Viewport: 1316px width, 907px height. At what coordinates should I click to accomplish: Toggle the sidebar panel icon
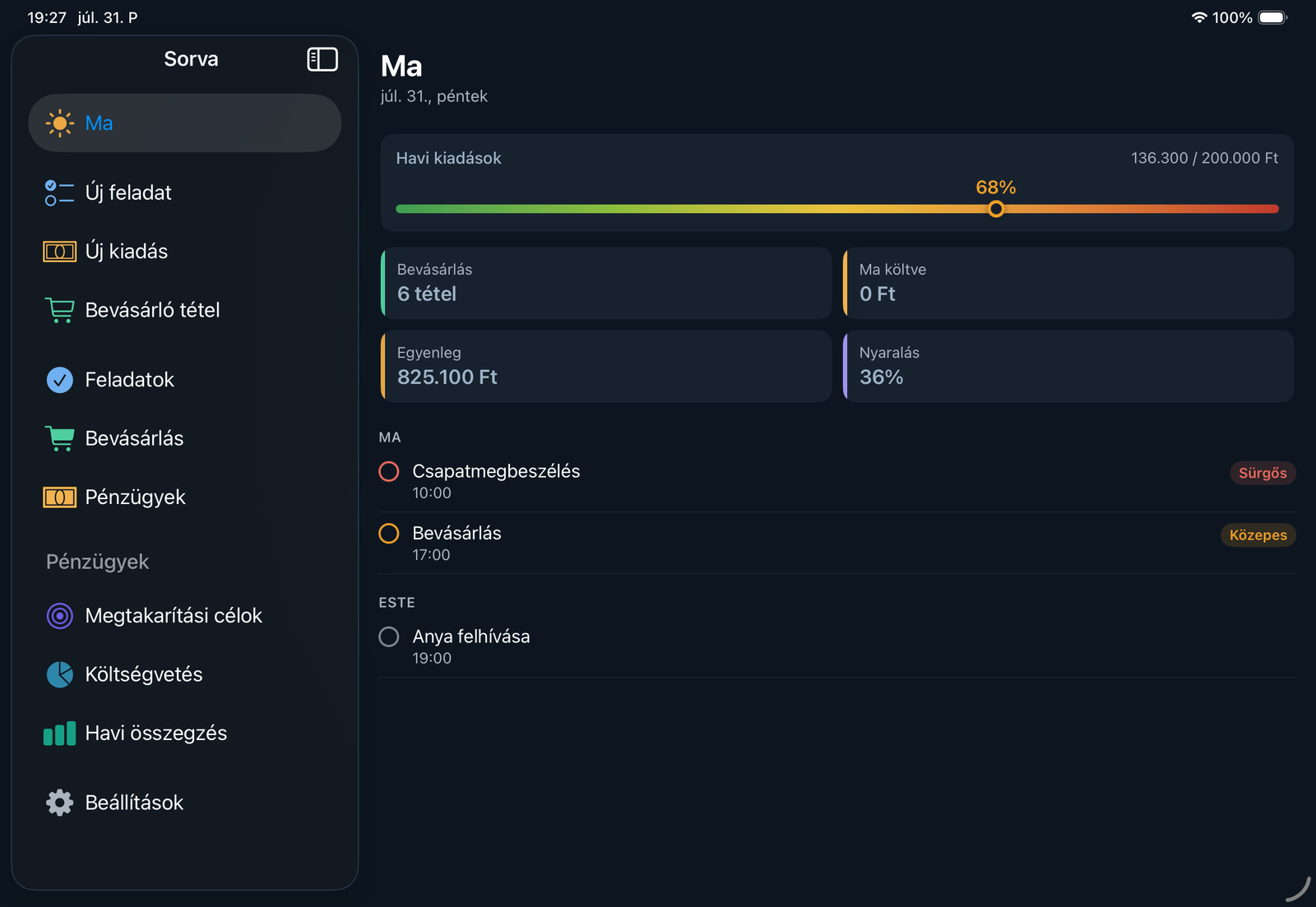pyautogui.click(x=322, y=59)
